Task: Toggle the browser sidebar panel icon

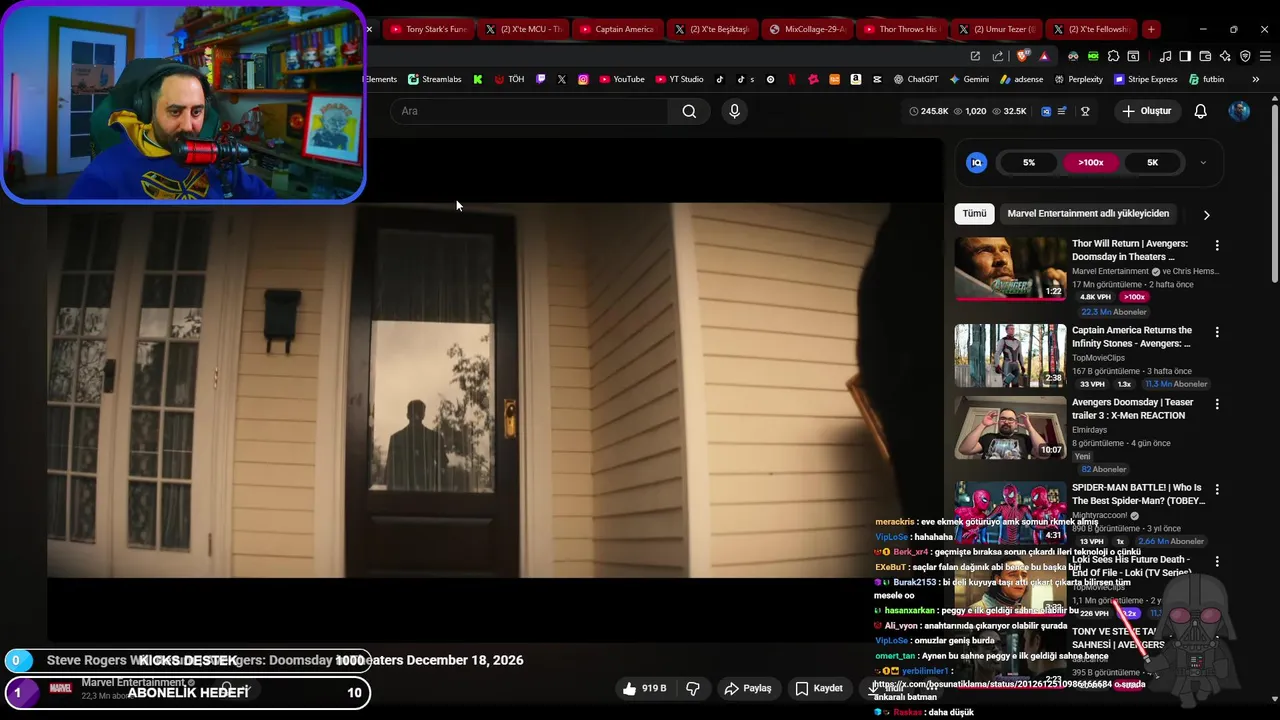Action: [1185, 56]
